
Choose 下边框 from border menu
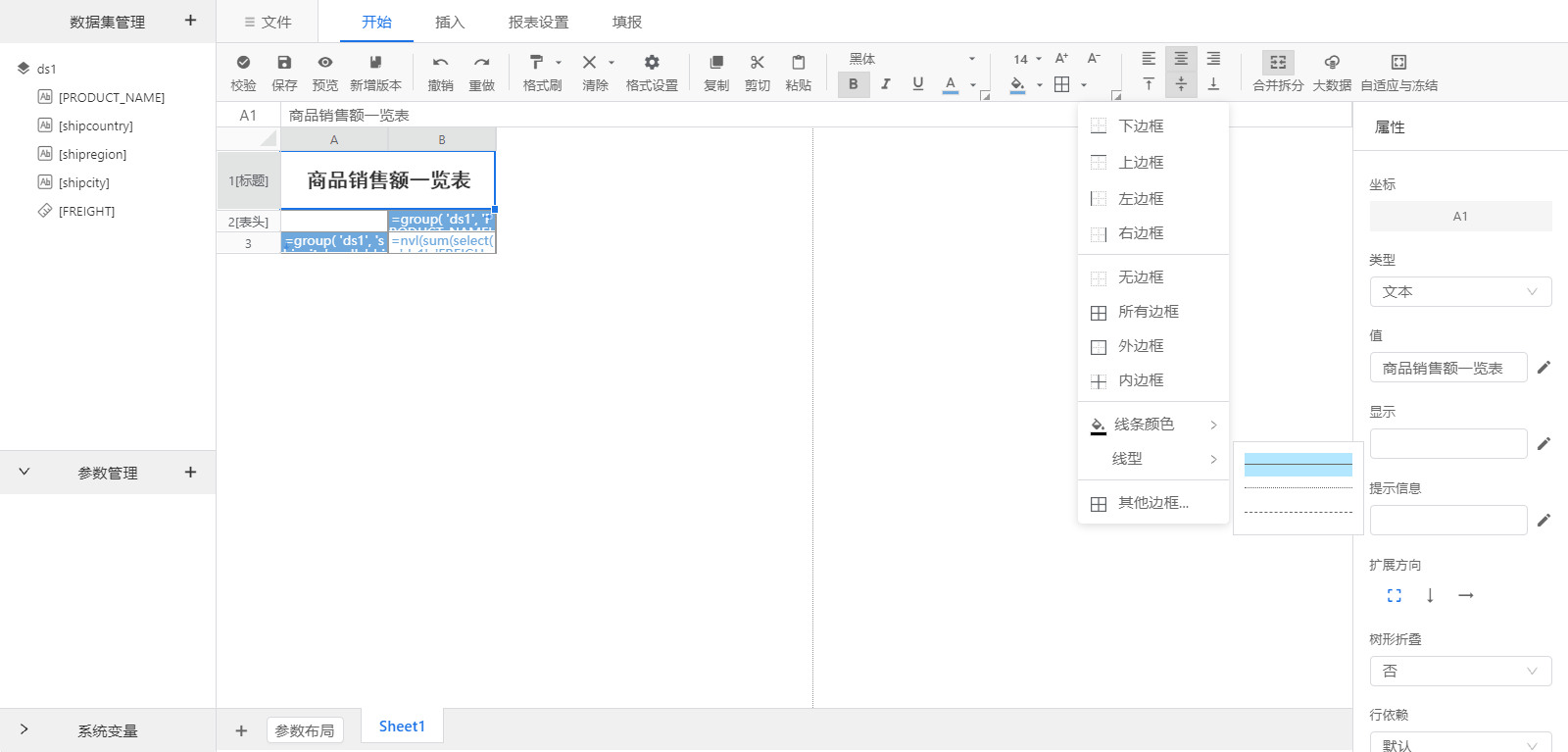pyautogui.click(x=1153, y=125)
